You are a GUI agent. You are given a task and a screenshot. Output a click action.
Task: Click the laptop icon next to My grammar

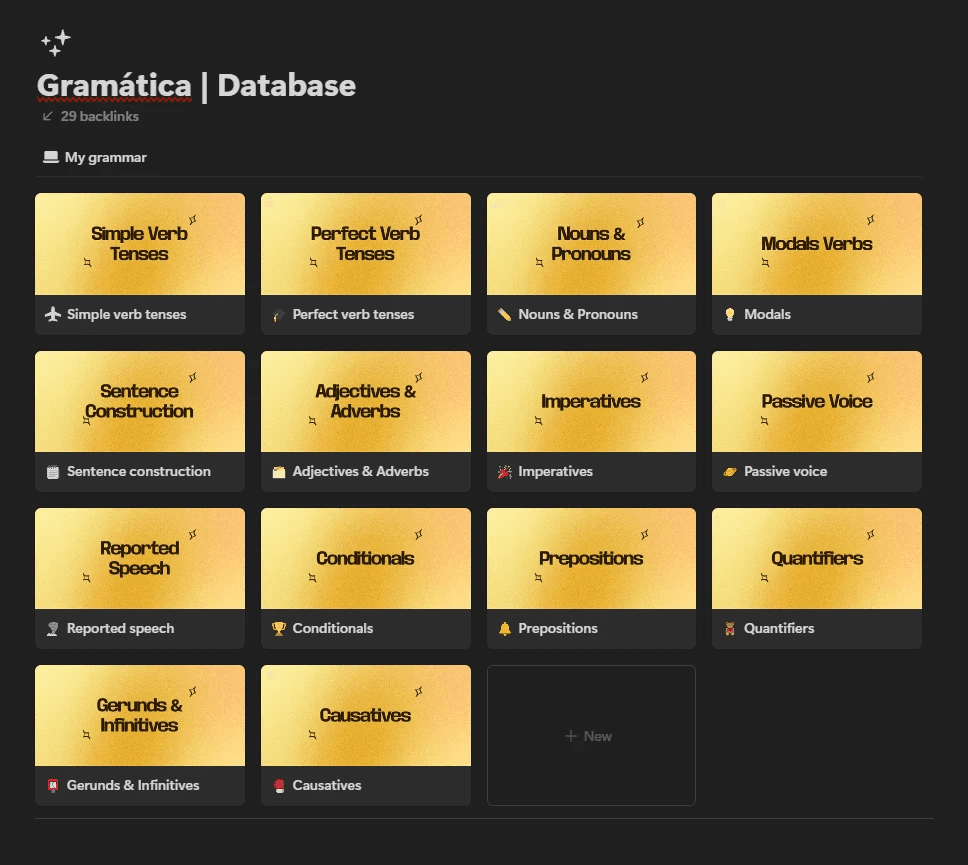[x=51, y=157]
